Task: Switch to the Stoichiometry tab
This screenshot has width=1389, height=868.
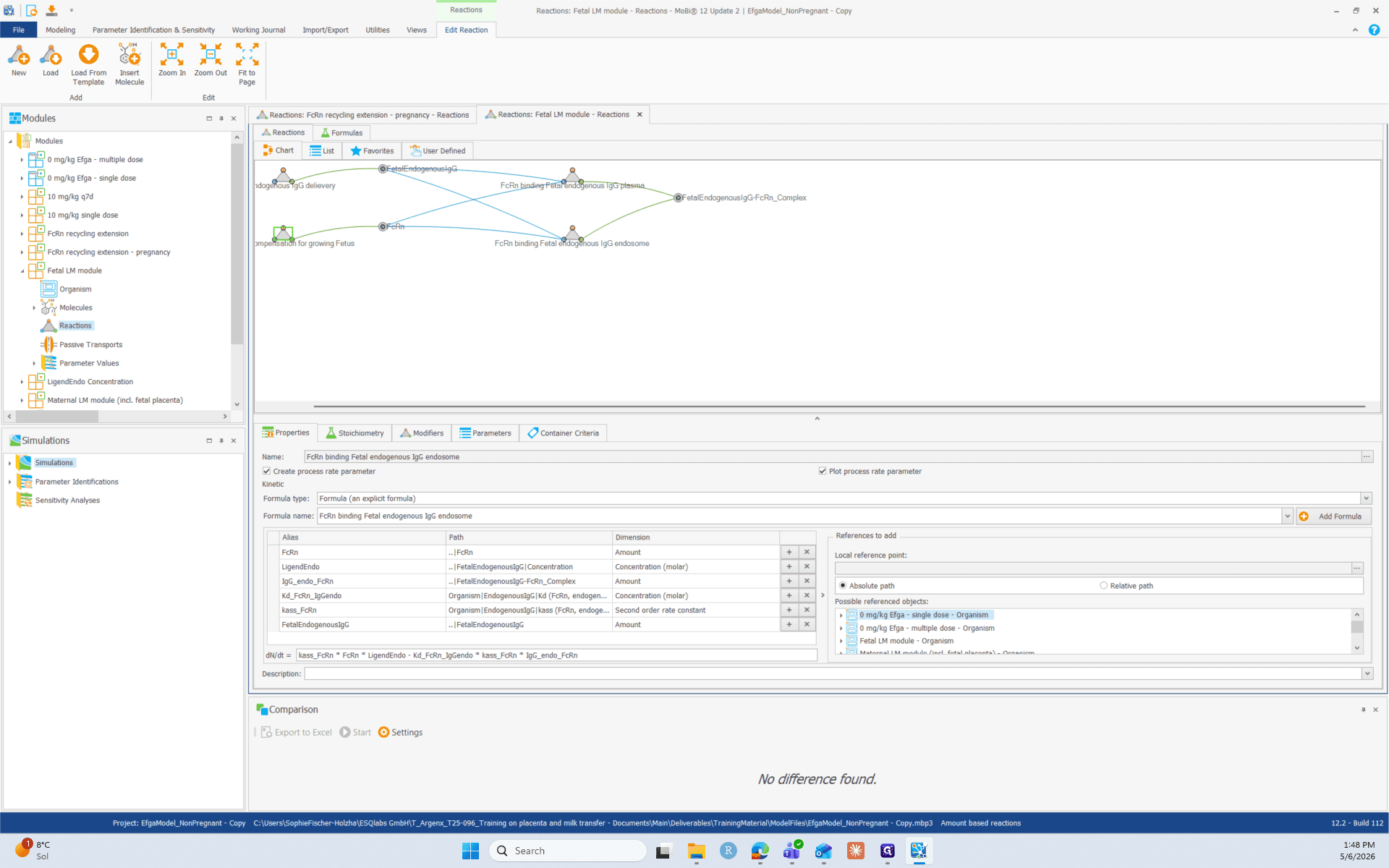Action: click(355, 433)
